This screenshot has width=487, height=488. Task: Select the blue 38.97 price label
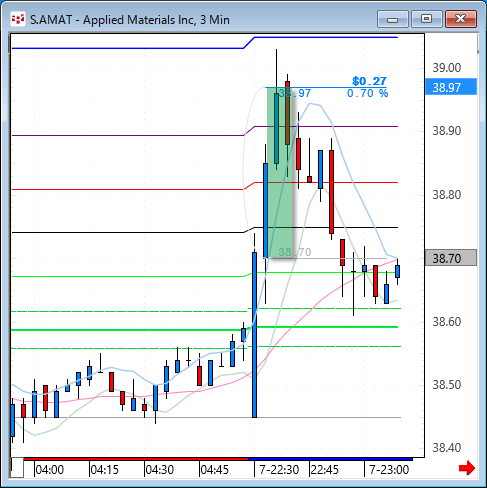click(x=451, y=87)
